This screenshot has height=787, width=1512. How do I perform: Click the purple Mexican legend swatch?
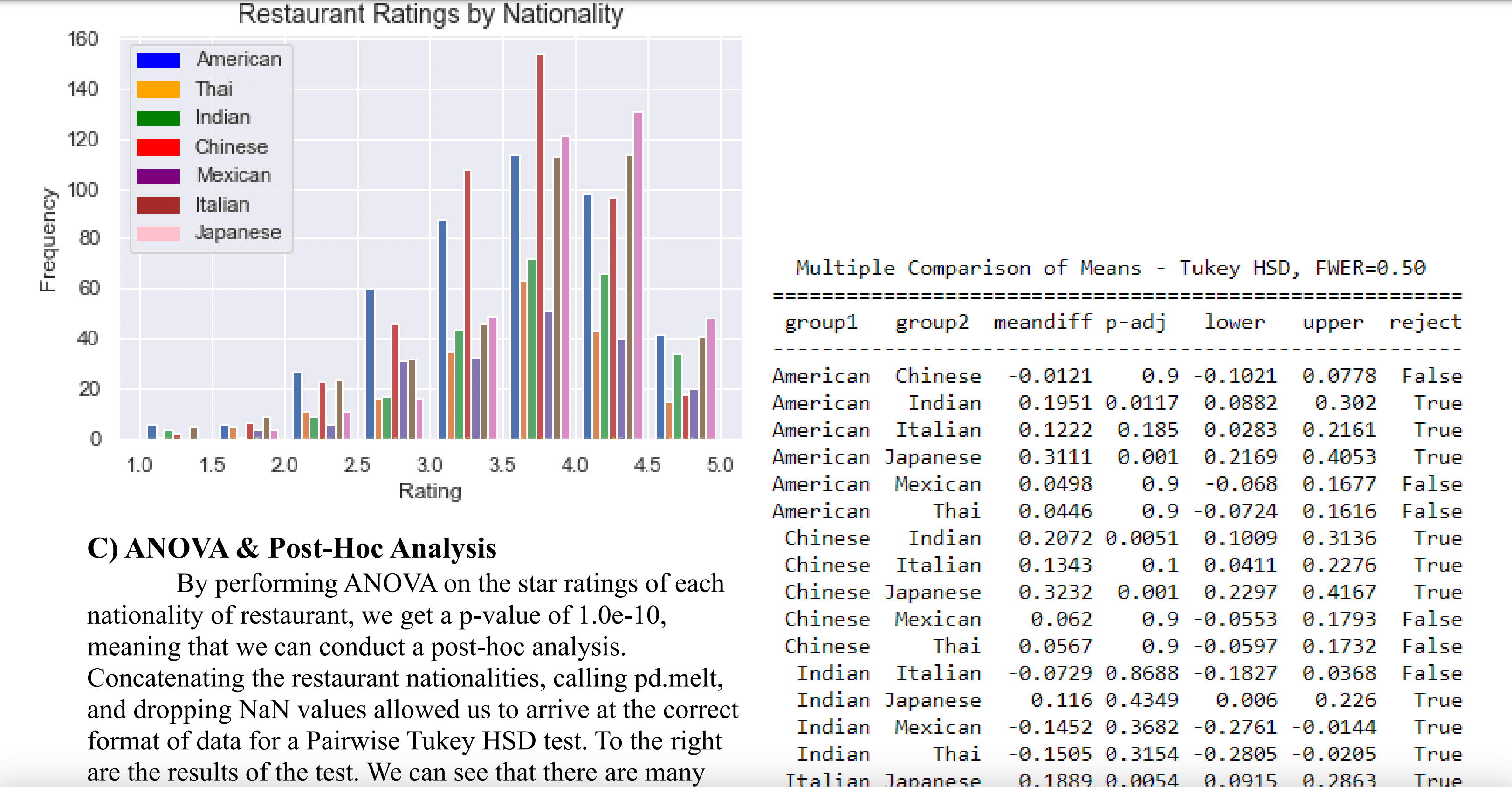[158, 176]
